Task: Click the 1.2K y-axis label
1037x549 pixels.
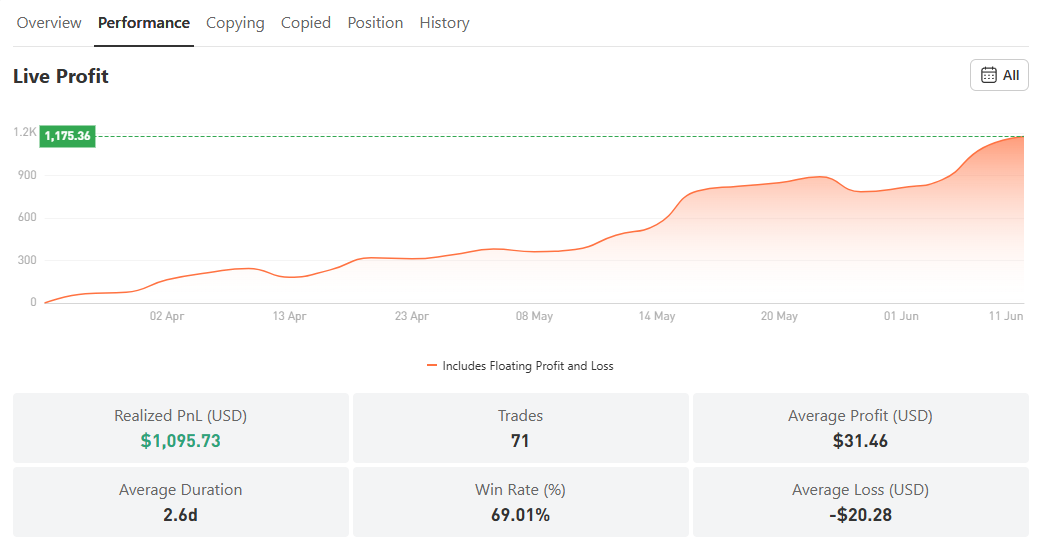Action: click(x=25, y=132)
